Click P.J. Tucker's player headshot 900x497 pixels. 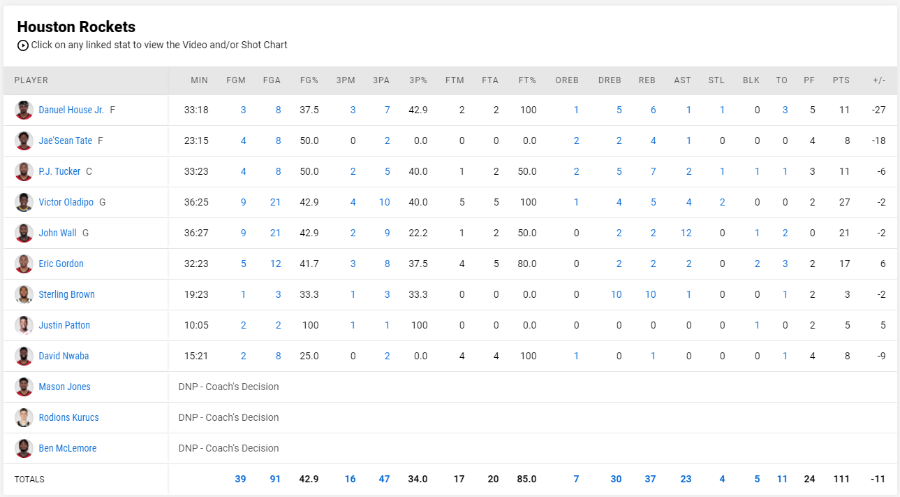tap(24, 172)
